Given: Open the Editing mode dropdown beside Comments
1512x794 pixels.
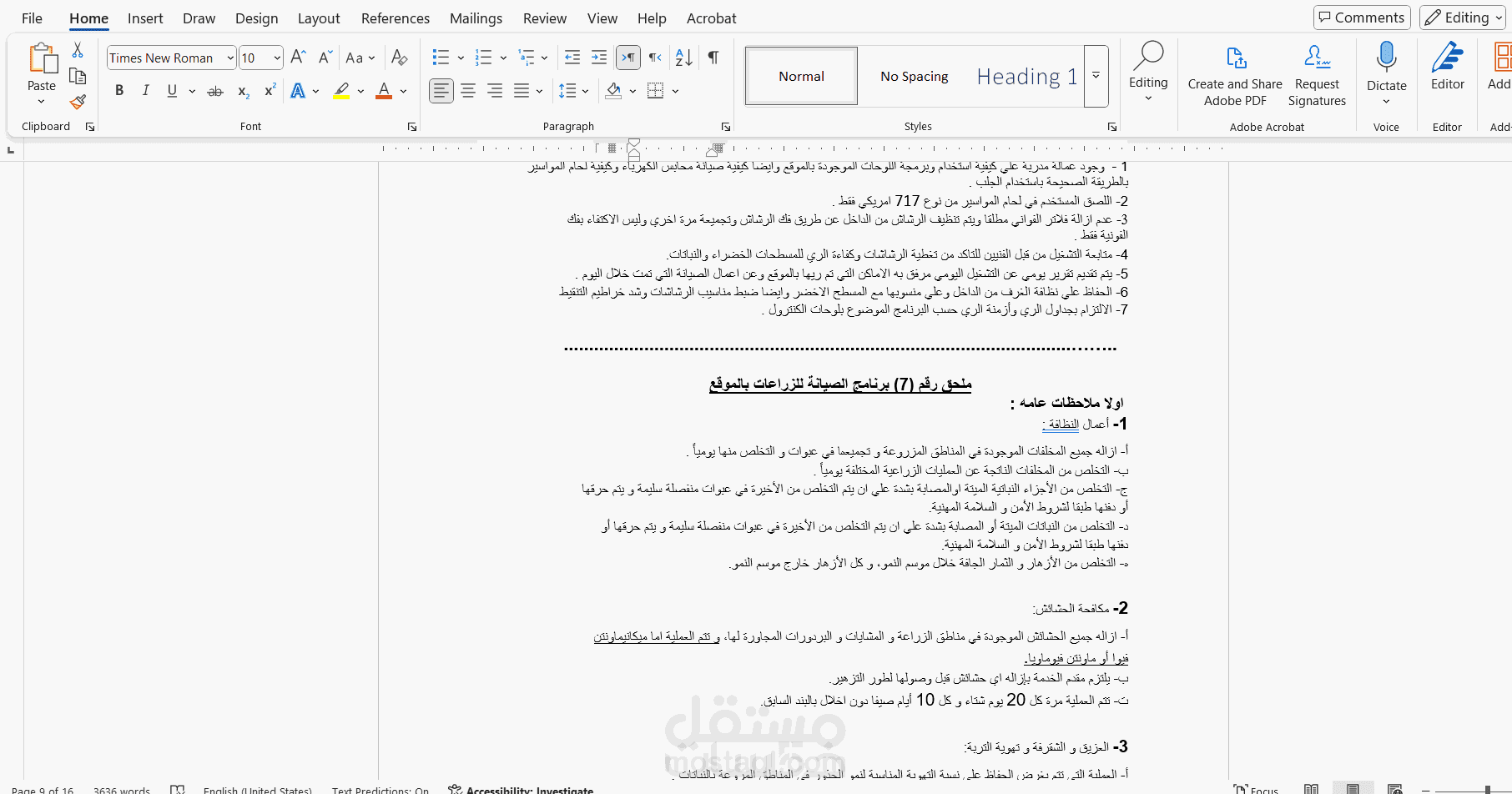Looking at the screenshot, I should coord(1461,18).
